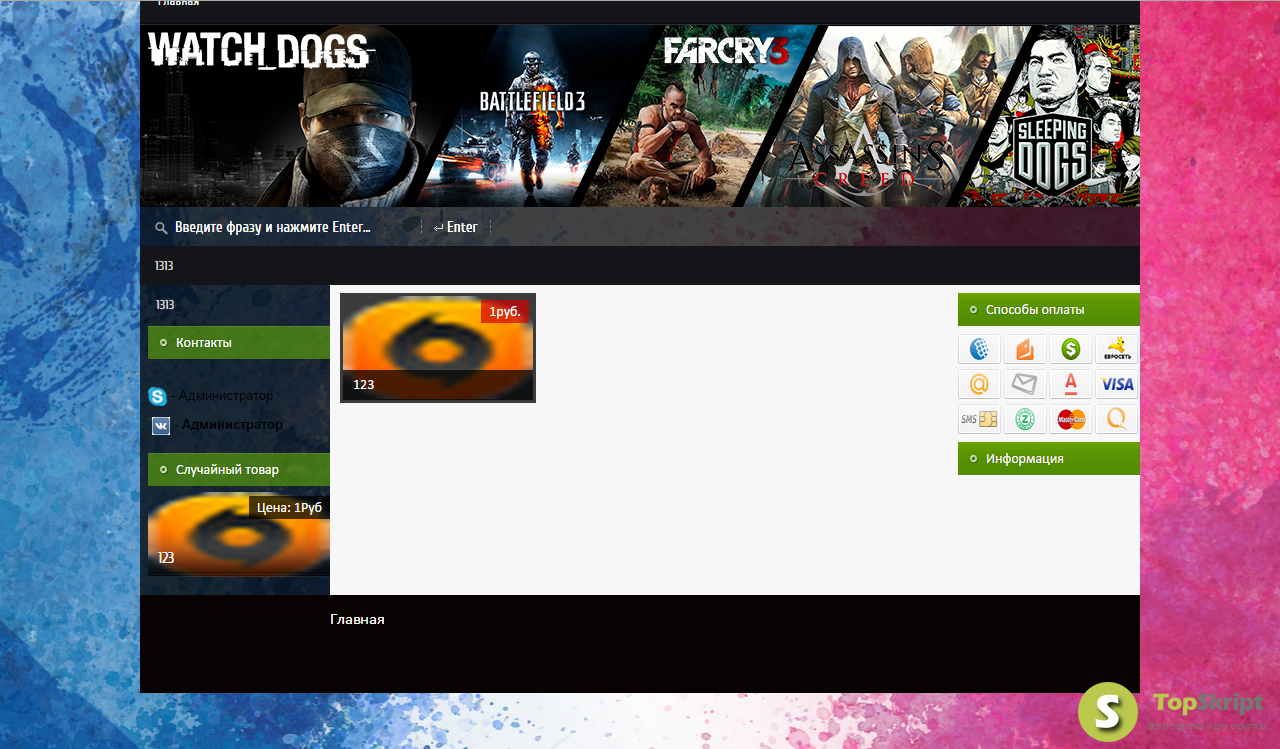1280x749 pixels.
Task: Choose the SMS chip payment icon
Action: point(979,419)
